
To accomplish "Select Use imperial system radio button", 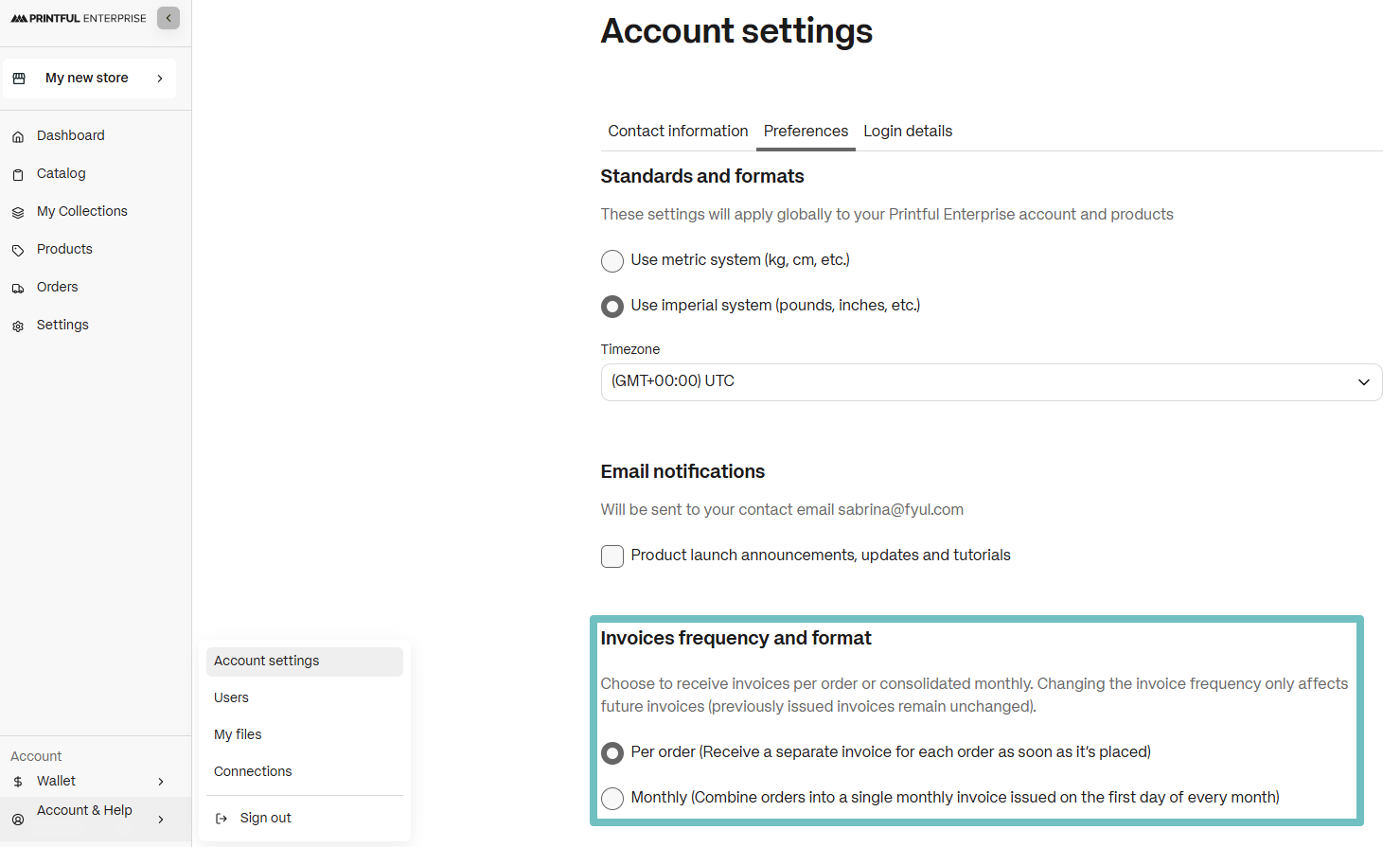I will click(x=612, y=306).
